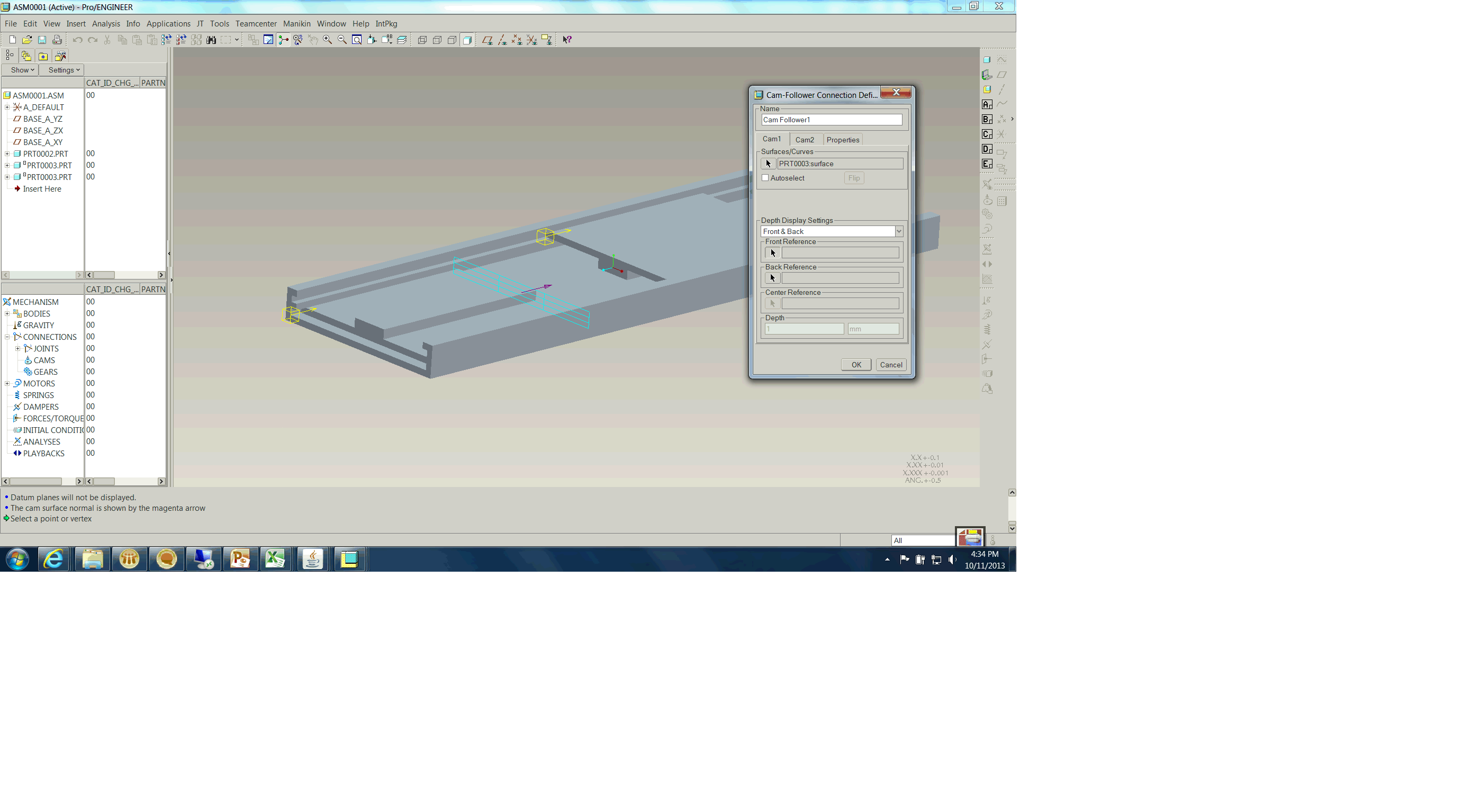Viewport: 1462px width, 812px height.
Task: Select Depth Display Settings dropdown
Action: pyautogui.click(x=830, y=231)
